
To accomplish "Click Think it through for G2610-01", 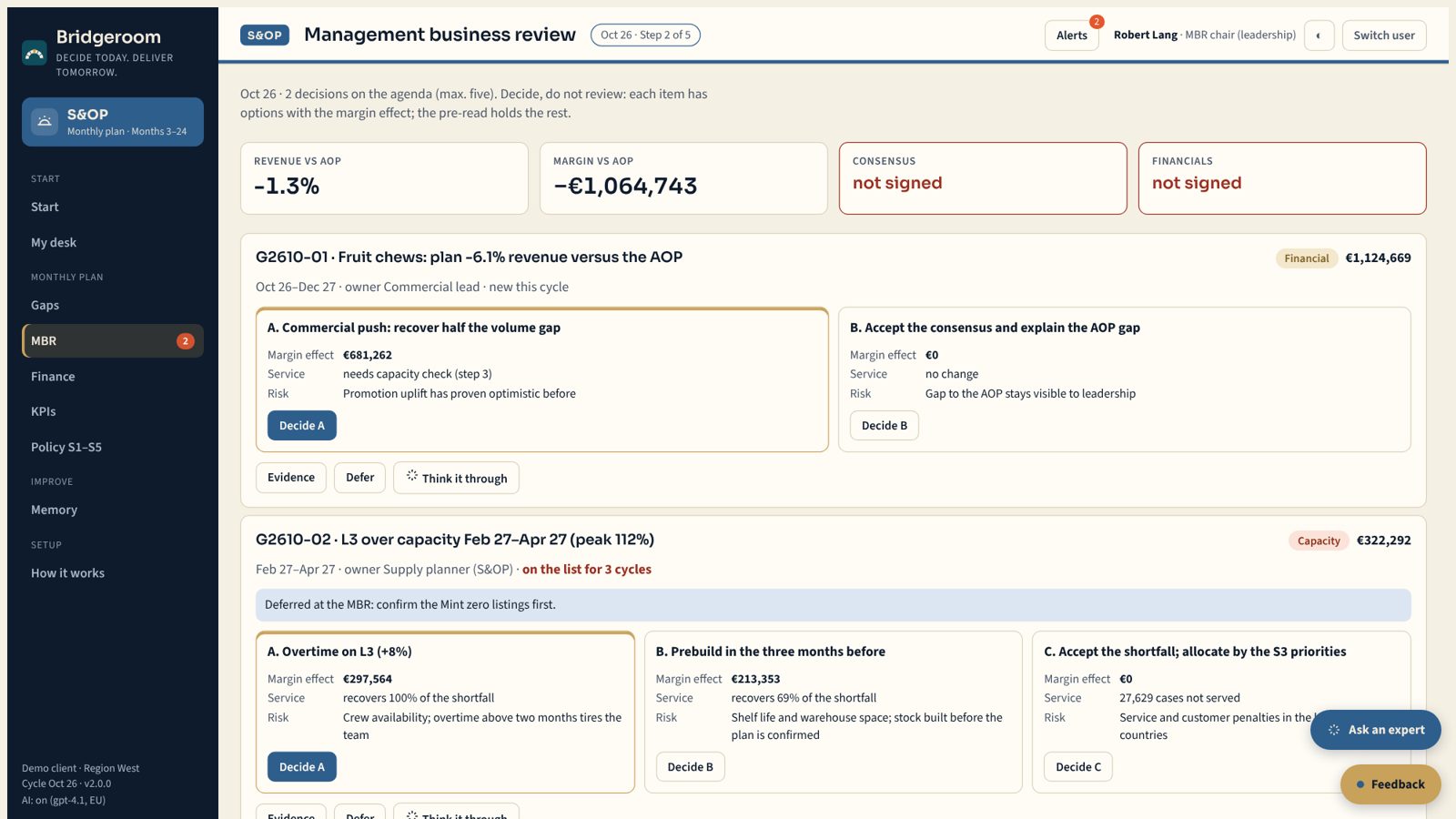I will click(x=456, y=478).
